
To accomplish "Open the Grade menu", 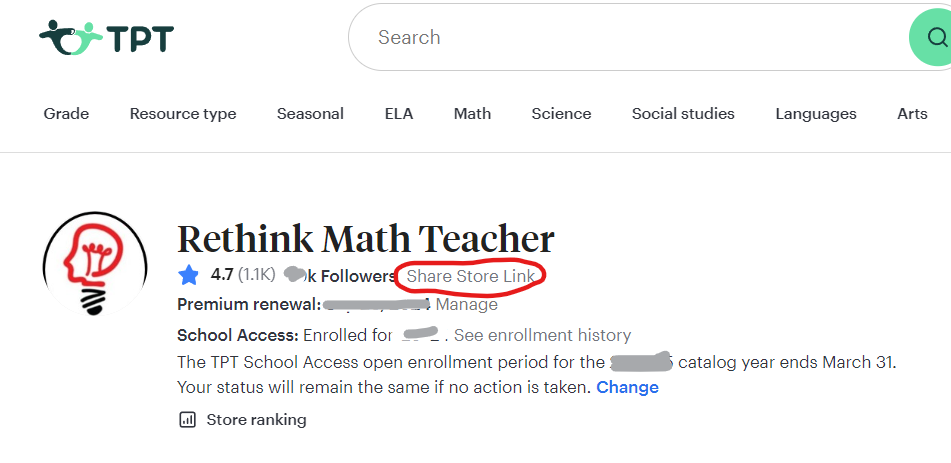I will (66, 114).
